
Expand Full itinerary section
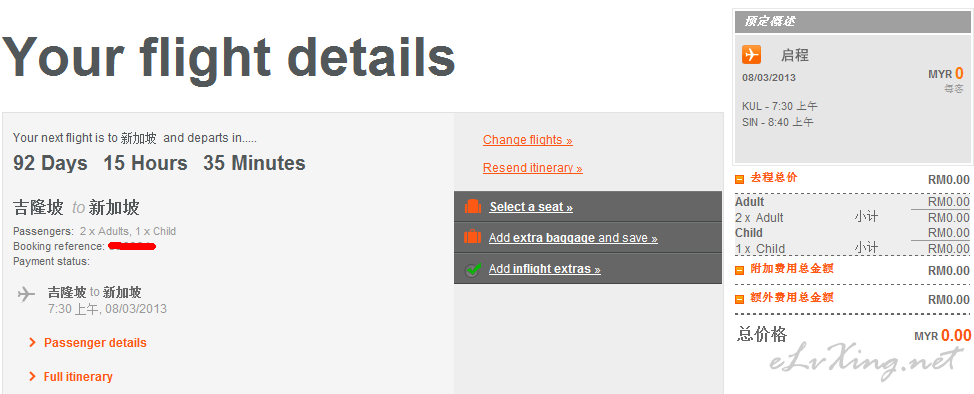tap(78, 377)
